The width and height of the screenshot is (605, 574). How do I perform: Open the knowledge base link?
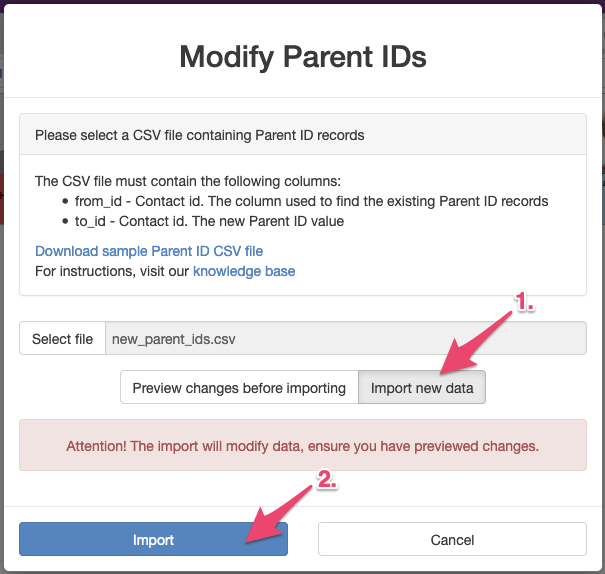244,271
